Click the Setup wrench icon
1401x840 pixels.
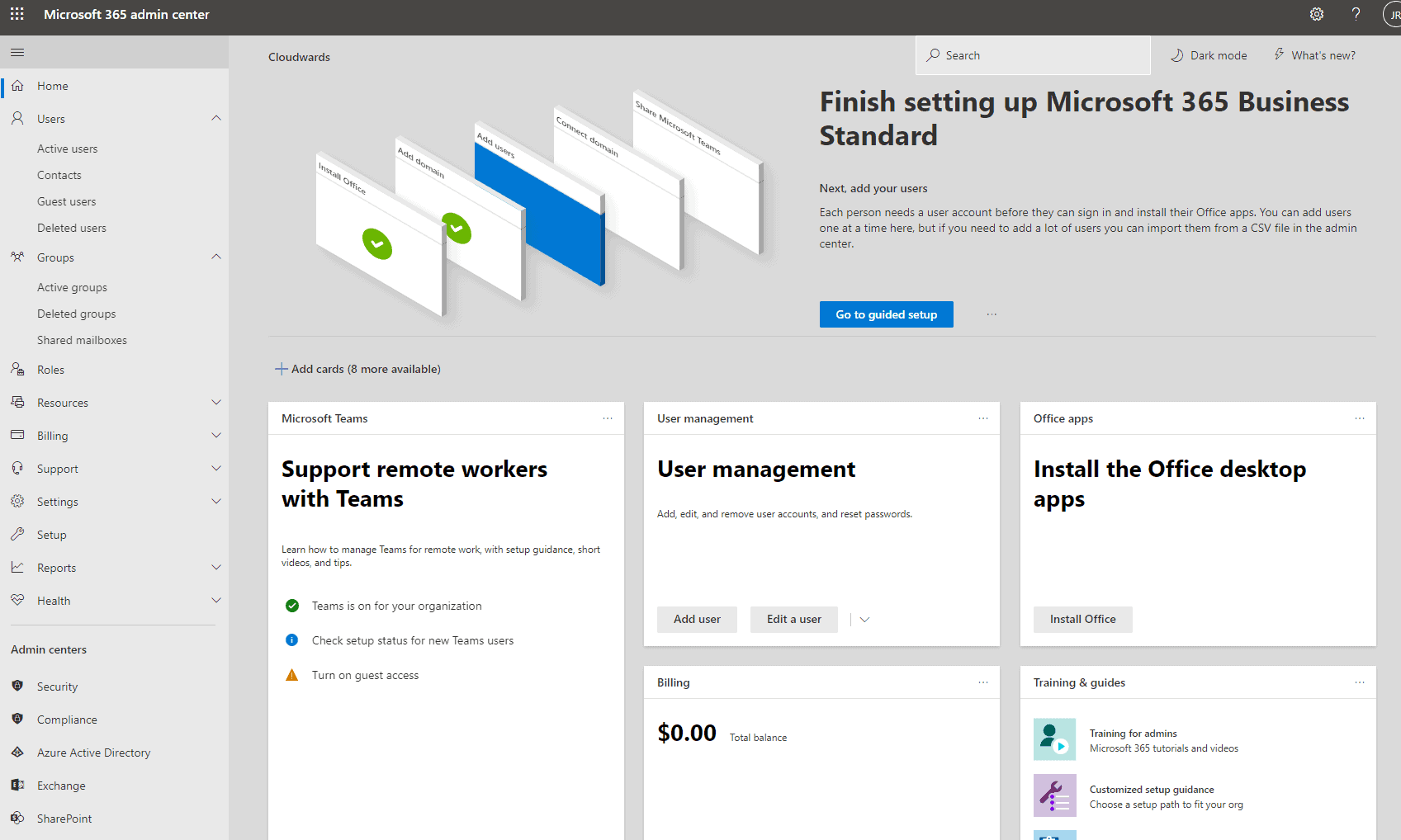pyautogui.click(x=17, y=535)
